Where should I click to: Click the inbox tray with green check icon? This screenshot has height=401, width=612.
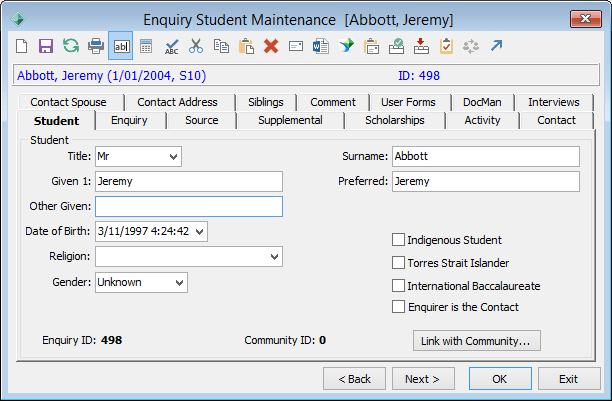396,46
